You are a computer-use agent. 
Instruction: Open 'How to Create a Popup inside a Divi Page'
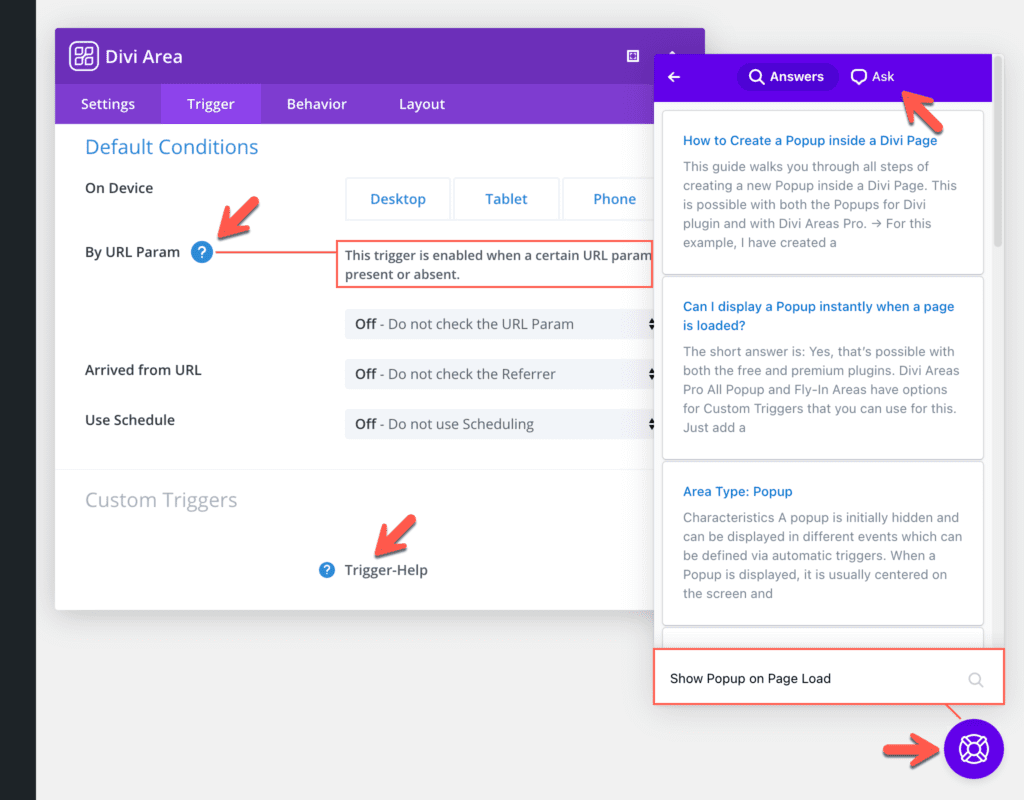(810, 140)
